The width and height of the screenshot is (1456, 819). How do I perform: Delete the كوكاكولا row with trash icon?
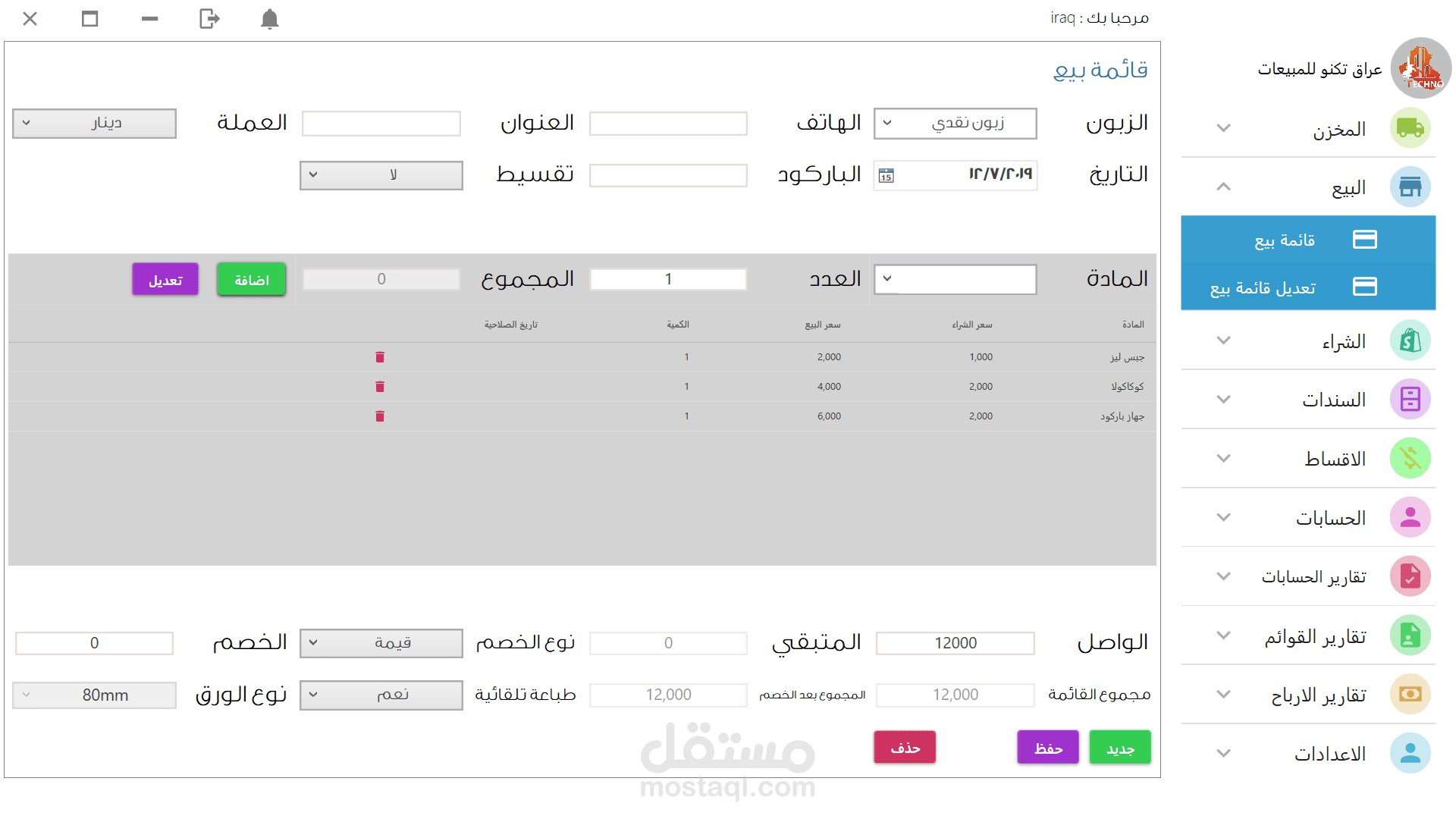(380, 387)
